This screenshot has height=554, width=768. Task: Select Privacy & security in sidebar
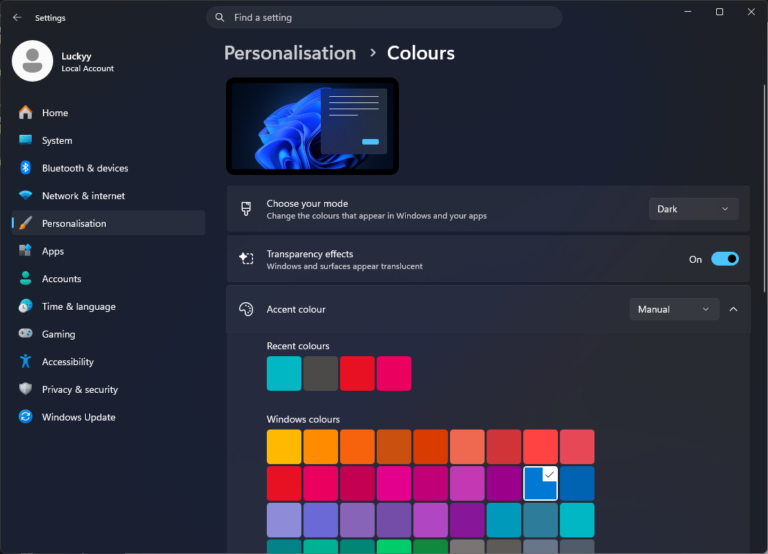pos(108,389)
